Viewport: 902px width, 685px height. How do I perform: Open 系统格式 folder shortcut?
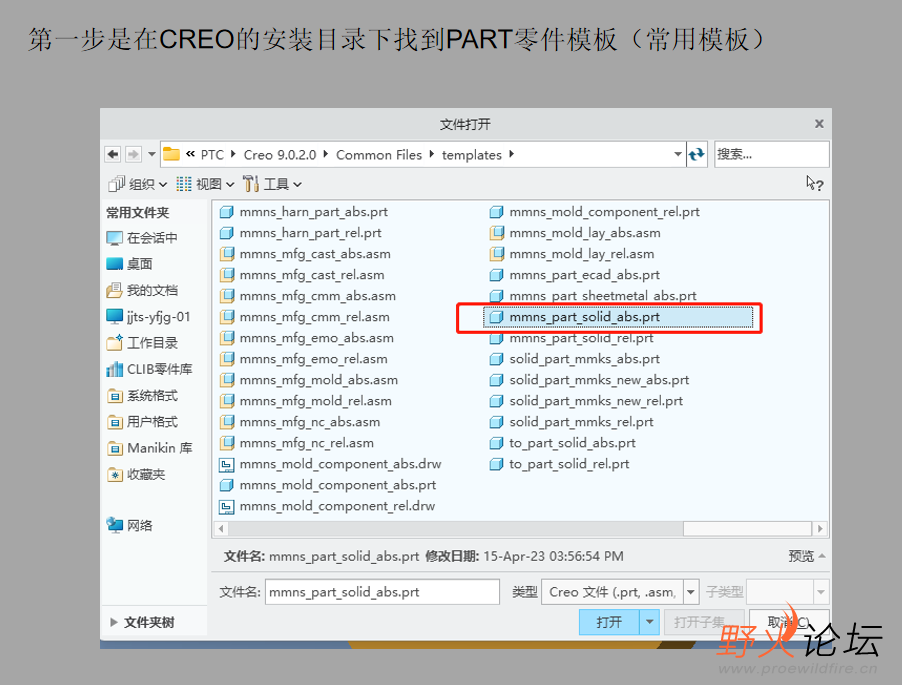pos(142,396)
